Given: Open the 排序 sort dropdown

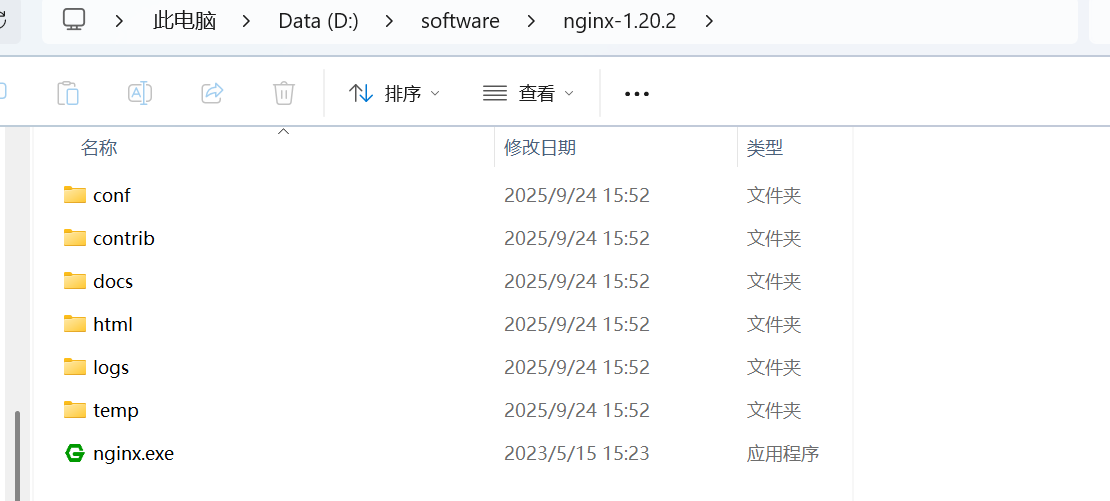Looking at the screenshot, I should (394, 93).
